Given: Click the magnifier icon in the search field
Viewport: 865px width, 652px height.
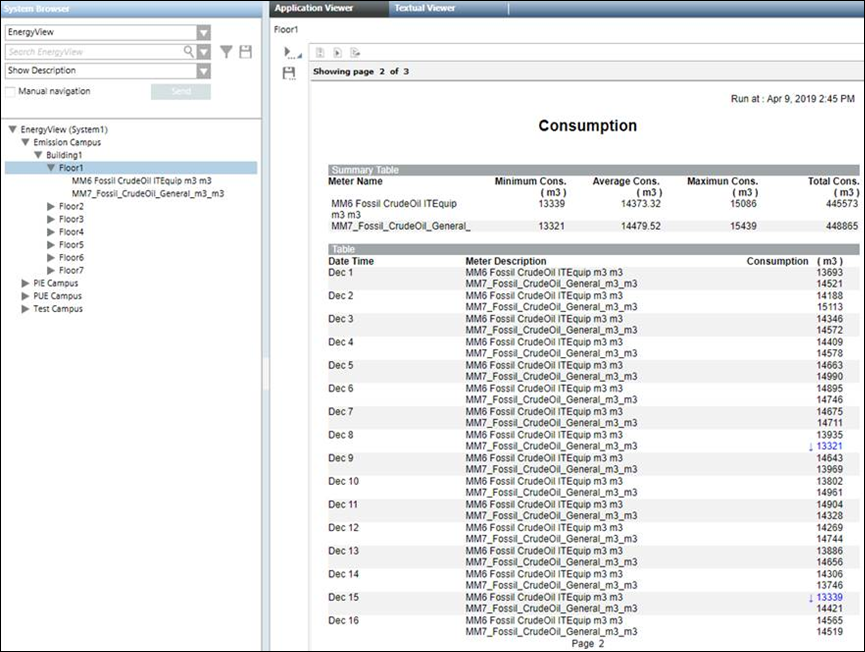Looking at the screenshot, I should pos(188,52).
